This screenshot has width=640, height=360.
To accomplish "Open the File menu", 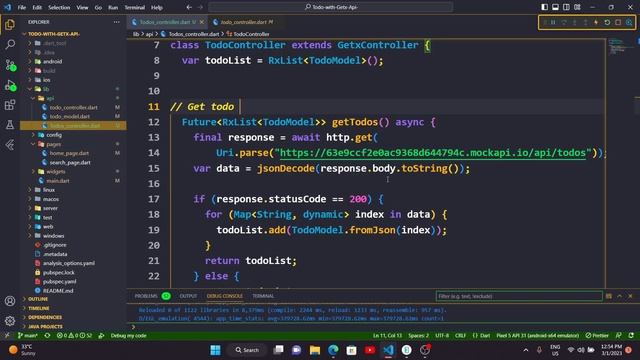I will (22, 7).
